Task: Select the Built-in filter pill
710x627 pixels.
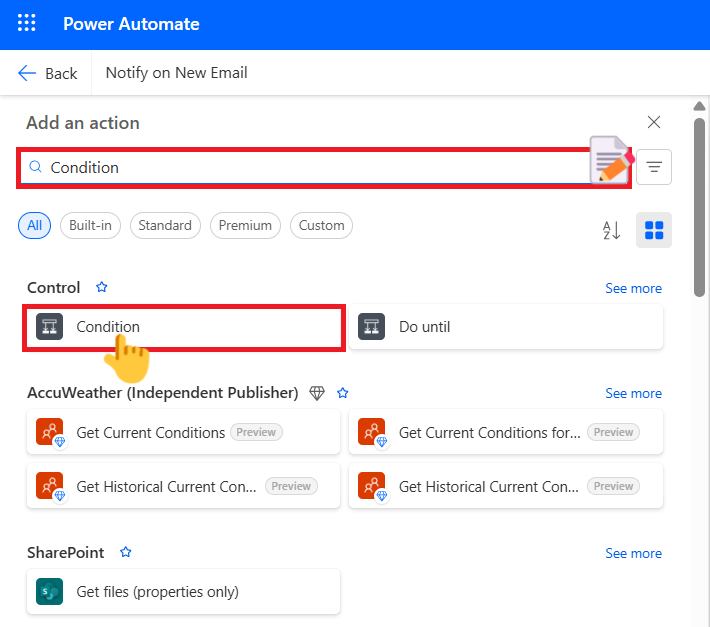Action: (90, 225)
